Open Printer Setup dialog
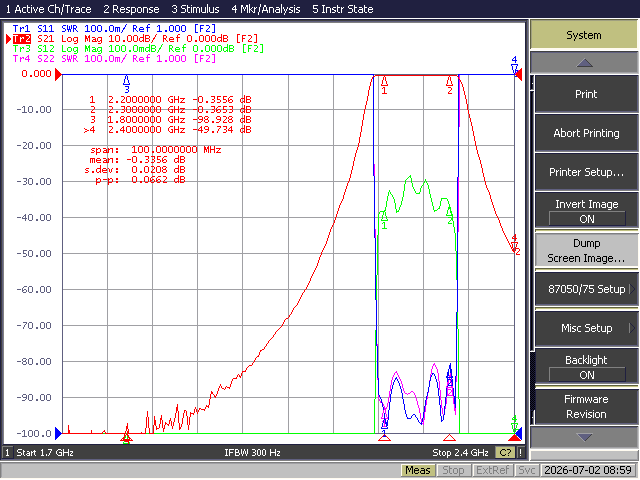This screenshot has height=480, width=640. click(x=586, y=172)
